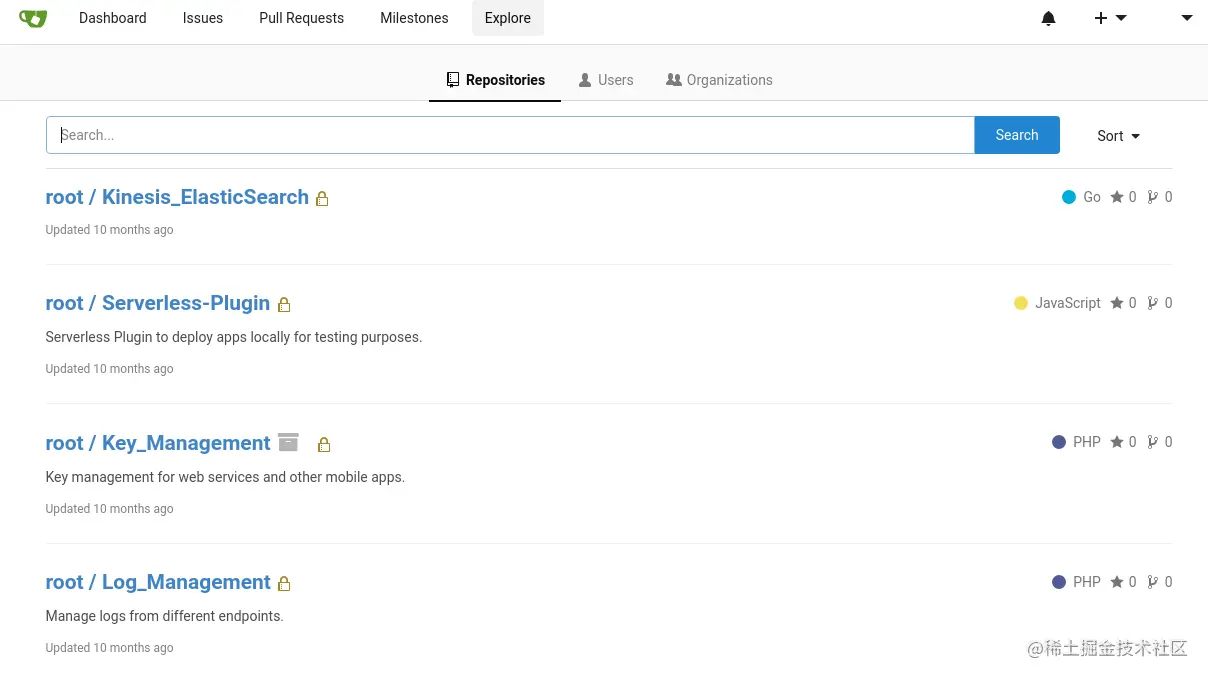Image resolution: width=1208 pixels, height=679 pixels.
Task: Click the PHP color dot for Key_Management
Action: coord(1059,442)
